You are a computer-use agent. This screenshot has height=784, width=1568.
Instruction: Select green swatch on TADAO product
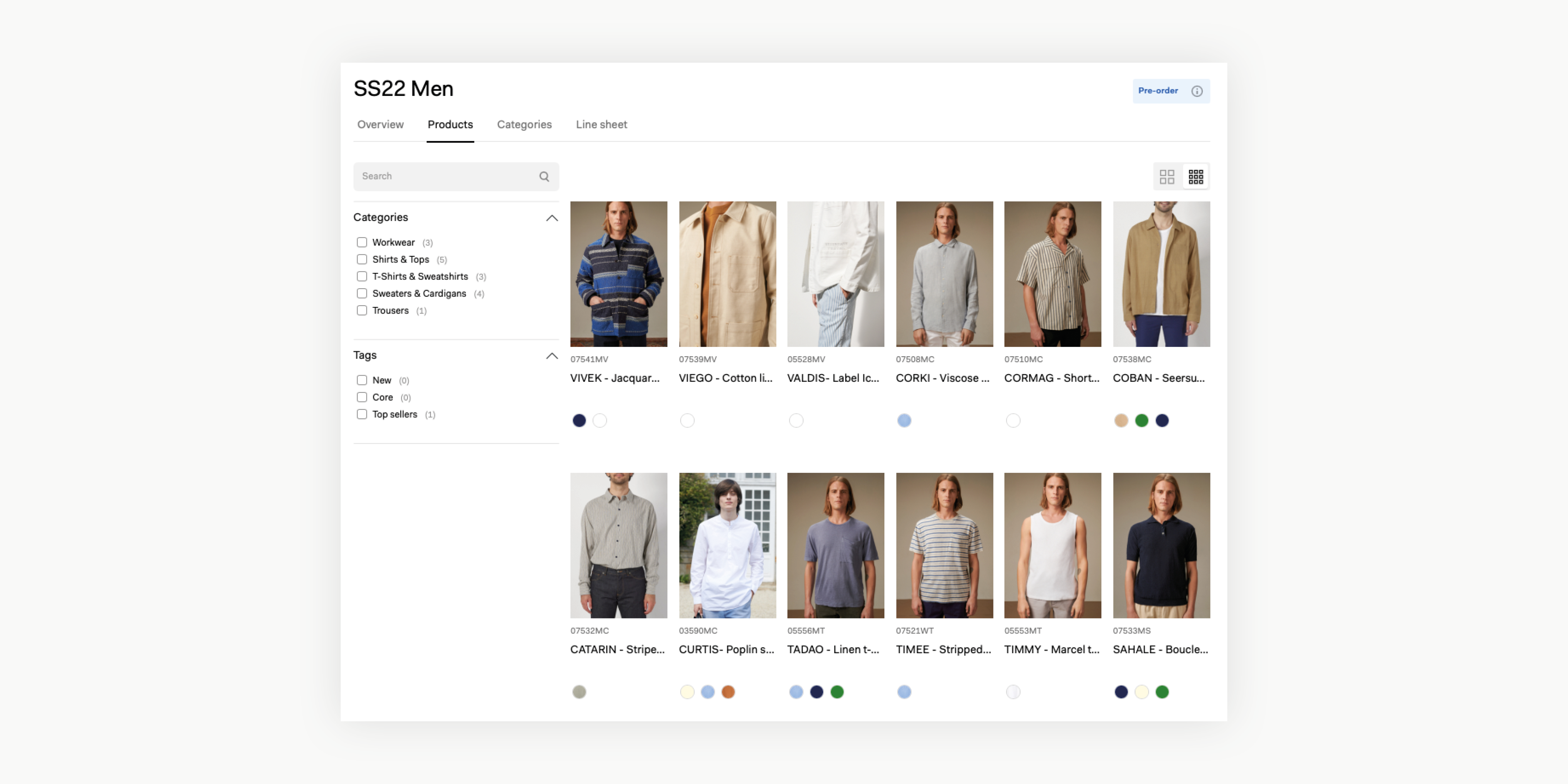[837, 692]
